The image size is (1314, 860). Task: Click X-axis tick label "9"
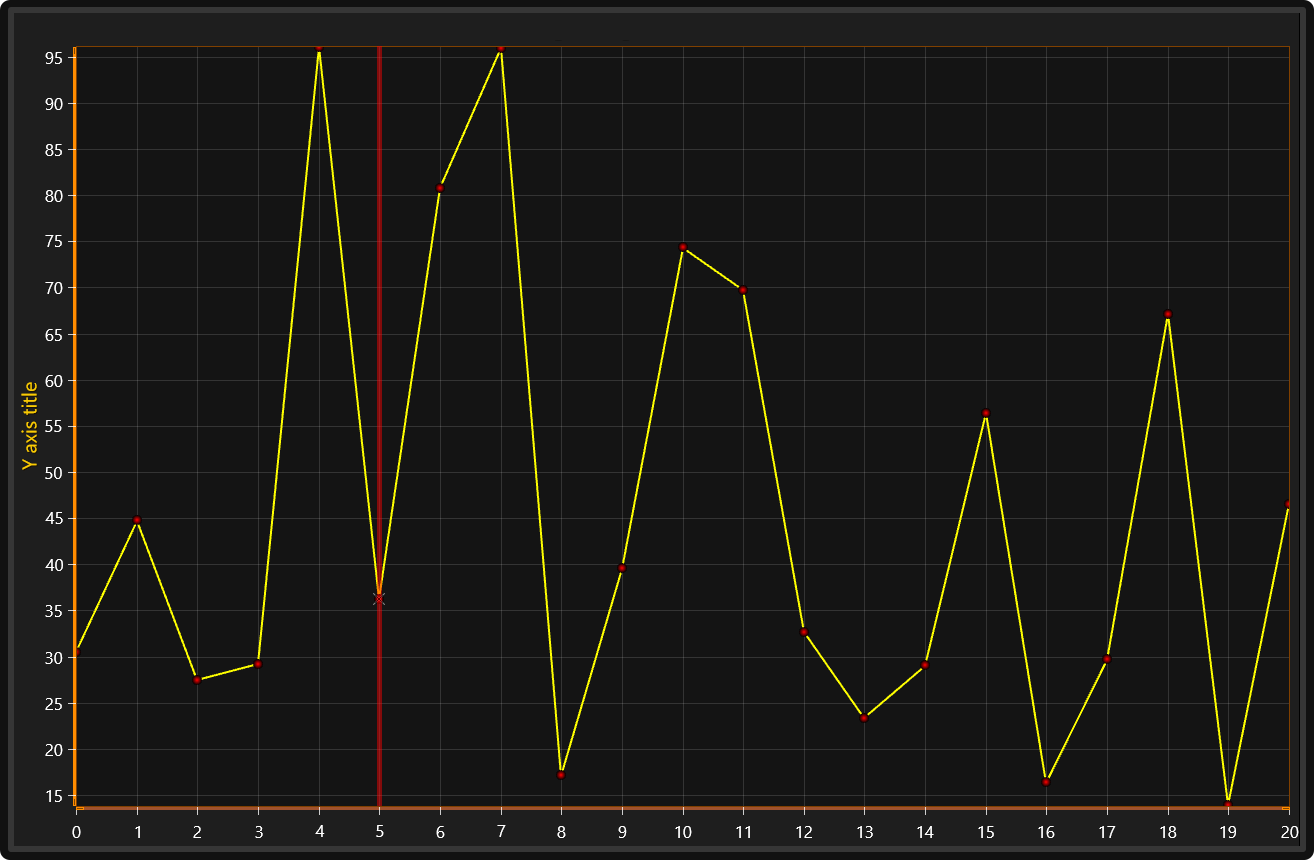[x=622, y=832]
